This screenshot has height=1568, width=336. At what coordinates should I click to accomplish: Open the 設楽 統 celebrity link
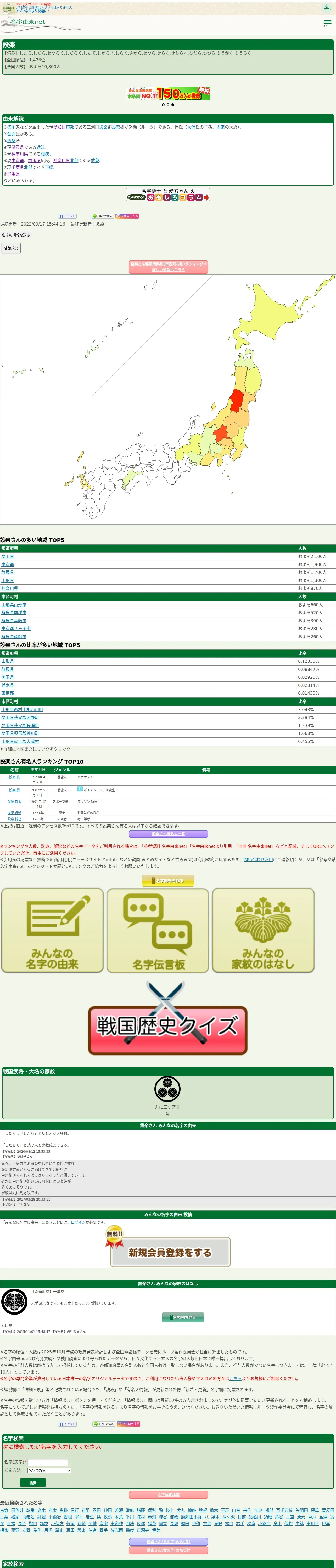14,777
